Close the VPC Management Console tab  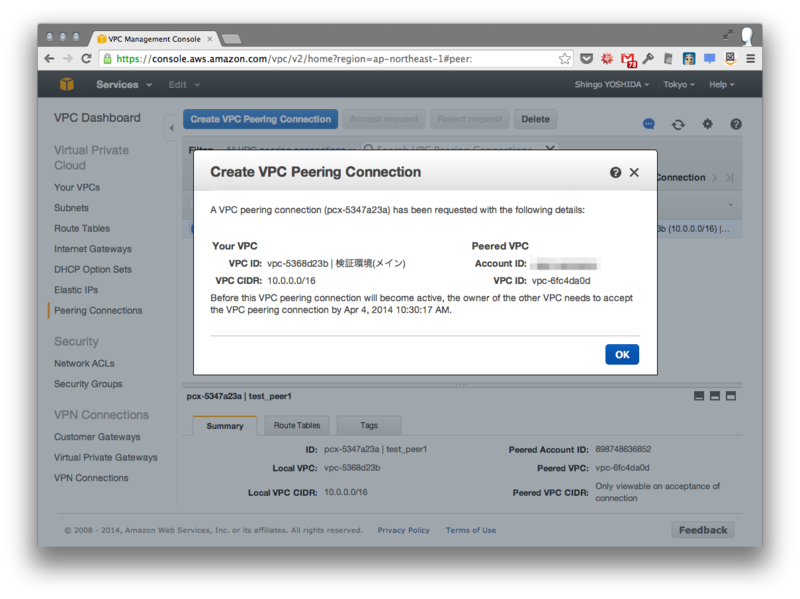(210, 39)
